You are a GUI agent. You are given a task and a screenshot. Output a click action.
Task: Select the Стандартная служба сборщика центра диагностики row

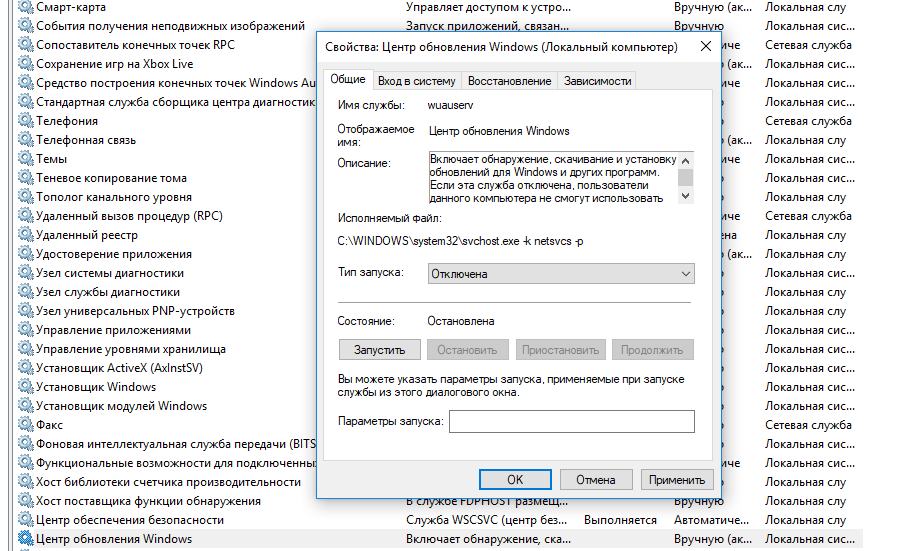click(175, 102)
